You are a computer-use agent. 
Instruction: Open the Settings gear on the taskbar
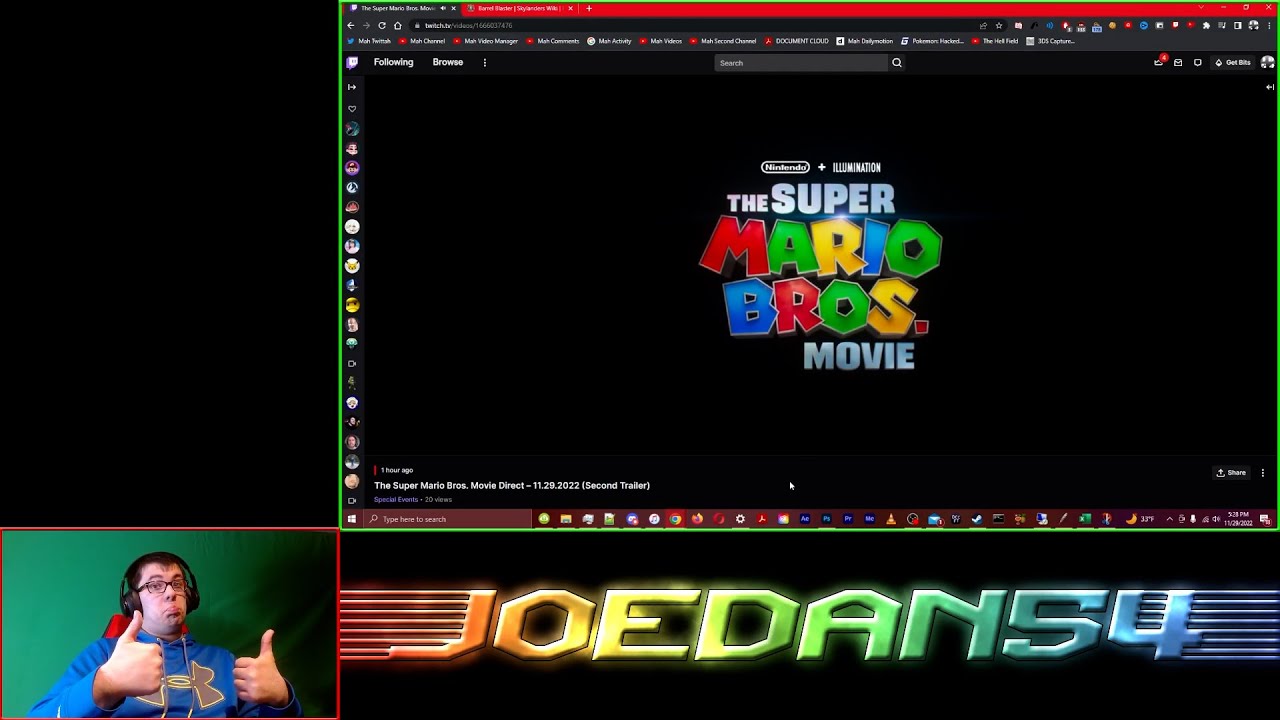tap(740, 519)
